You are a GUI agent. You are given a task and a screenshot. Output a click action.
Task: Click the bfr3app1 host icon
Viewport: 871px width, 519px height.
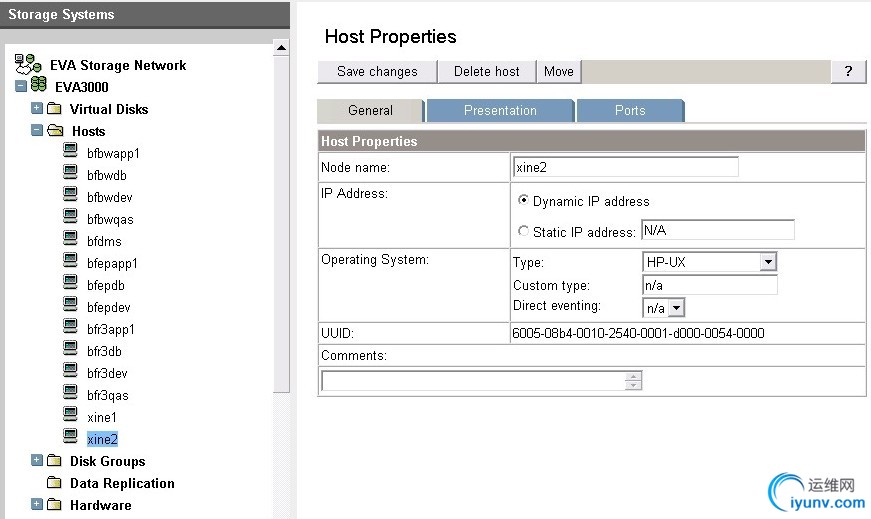(71, 326)
